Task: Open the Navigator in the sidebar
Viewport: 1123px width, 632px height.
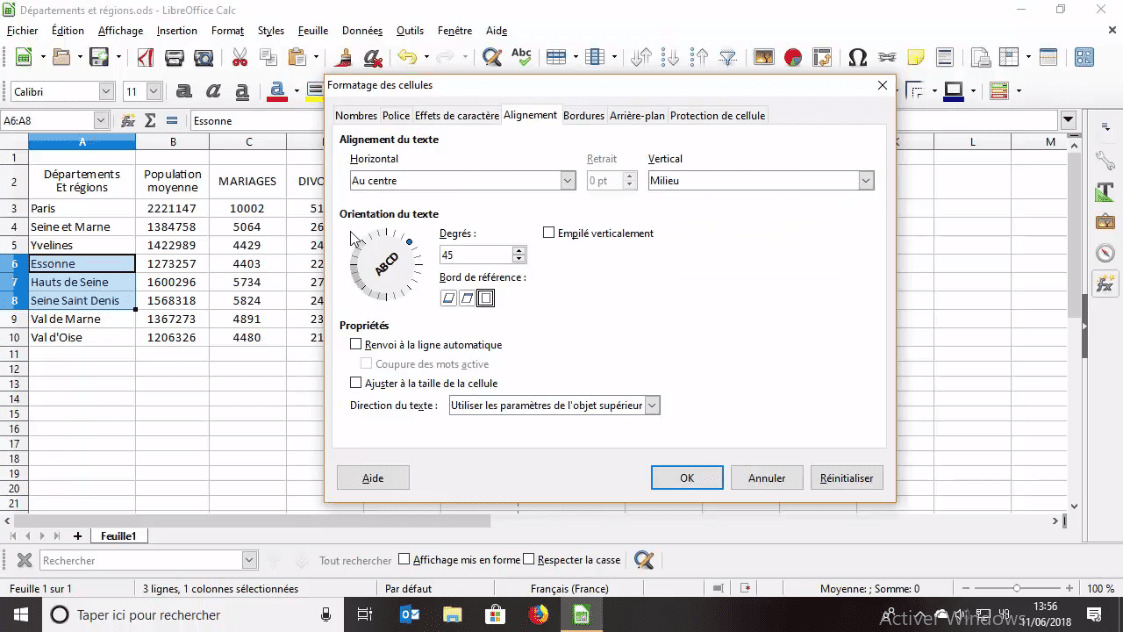Action: coord(1105,252)
